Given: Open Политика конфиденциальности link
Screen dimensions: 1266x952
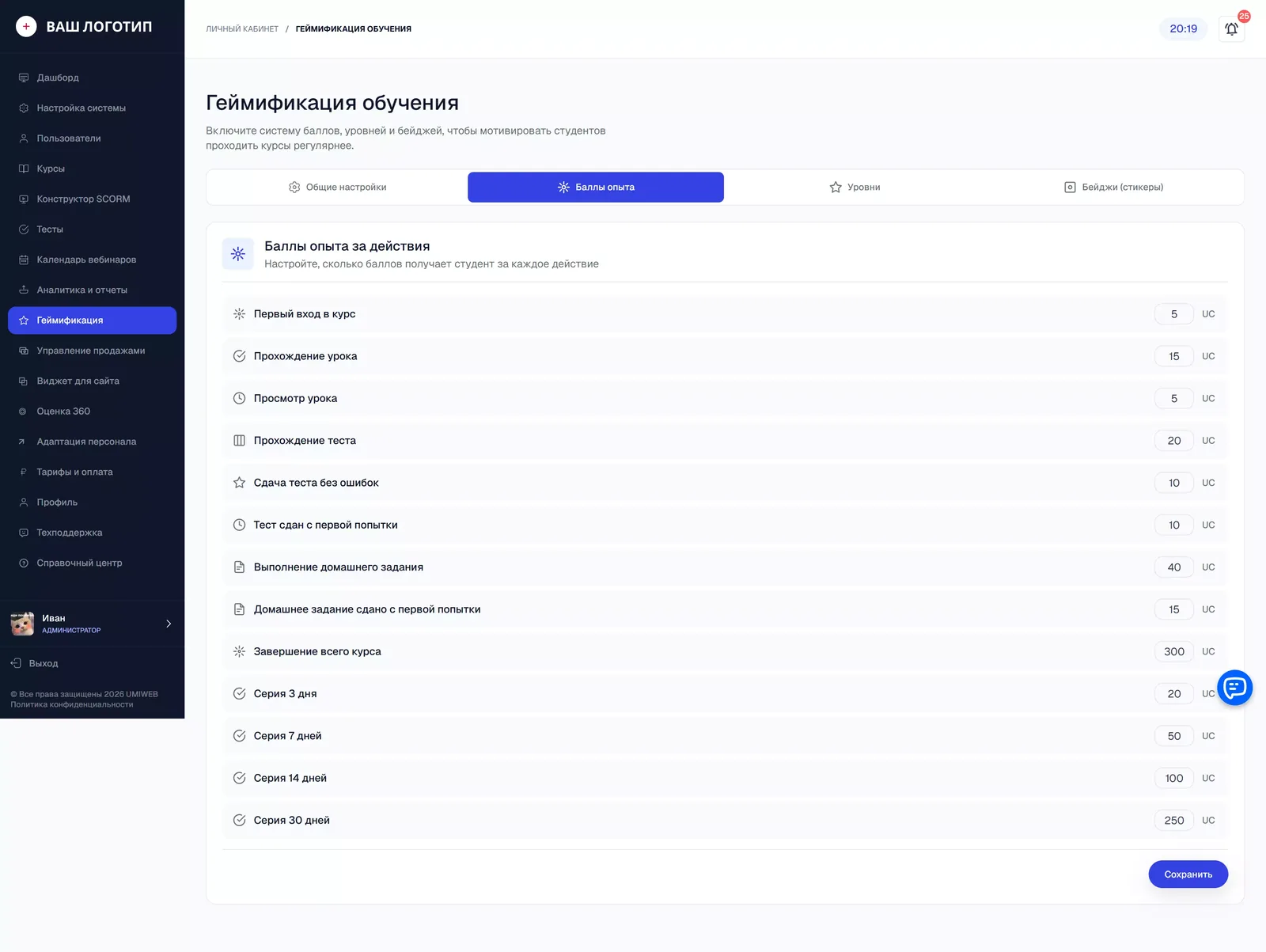Looking at the screenshot, I should pos(72,704).
